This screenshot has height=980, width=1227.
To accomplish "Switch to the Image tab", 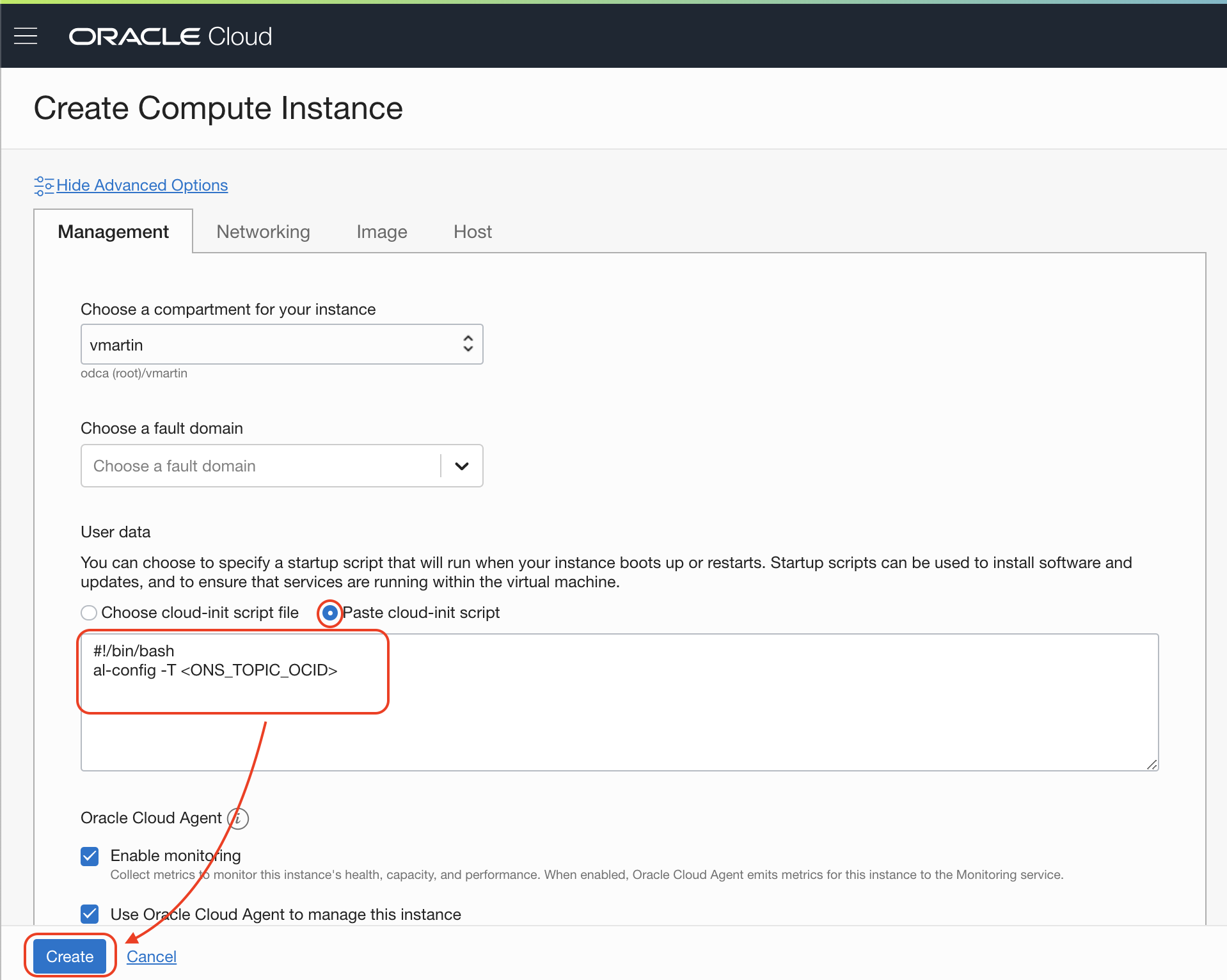I will click(x=382, y=232).
